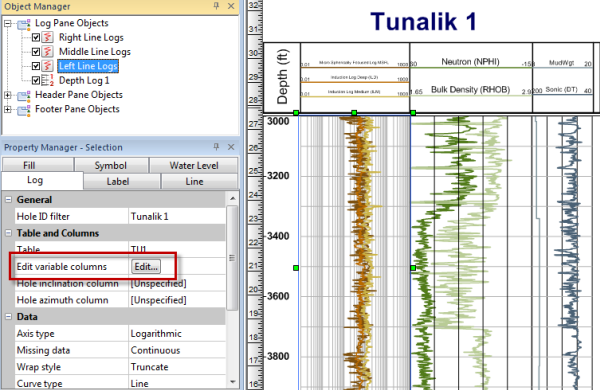The height and width of the screenshot is (390, 600).
Task: Pin the Object Manager panel
Action: click(x=216, y=6)
